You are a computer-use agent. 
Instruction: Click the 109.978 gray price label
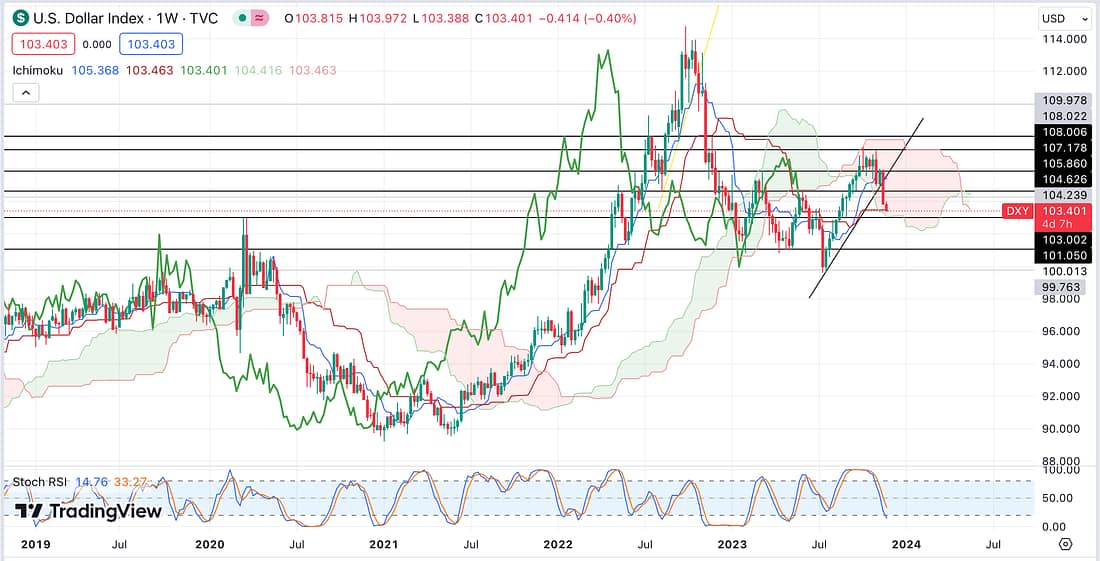1064,100
